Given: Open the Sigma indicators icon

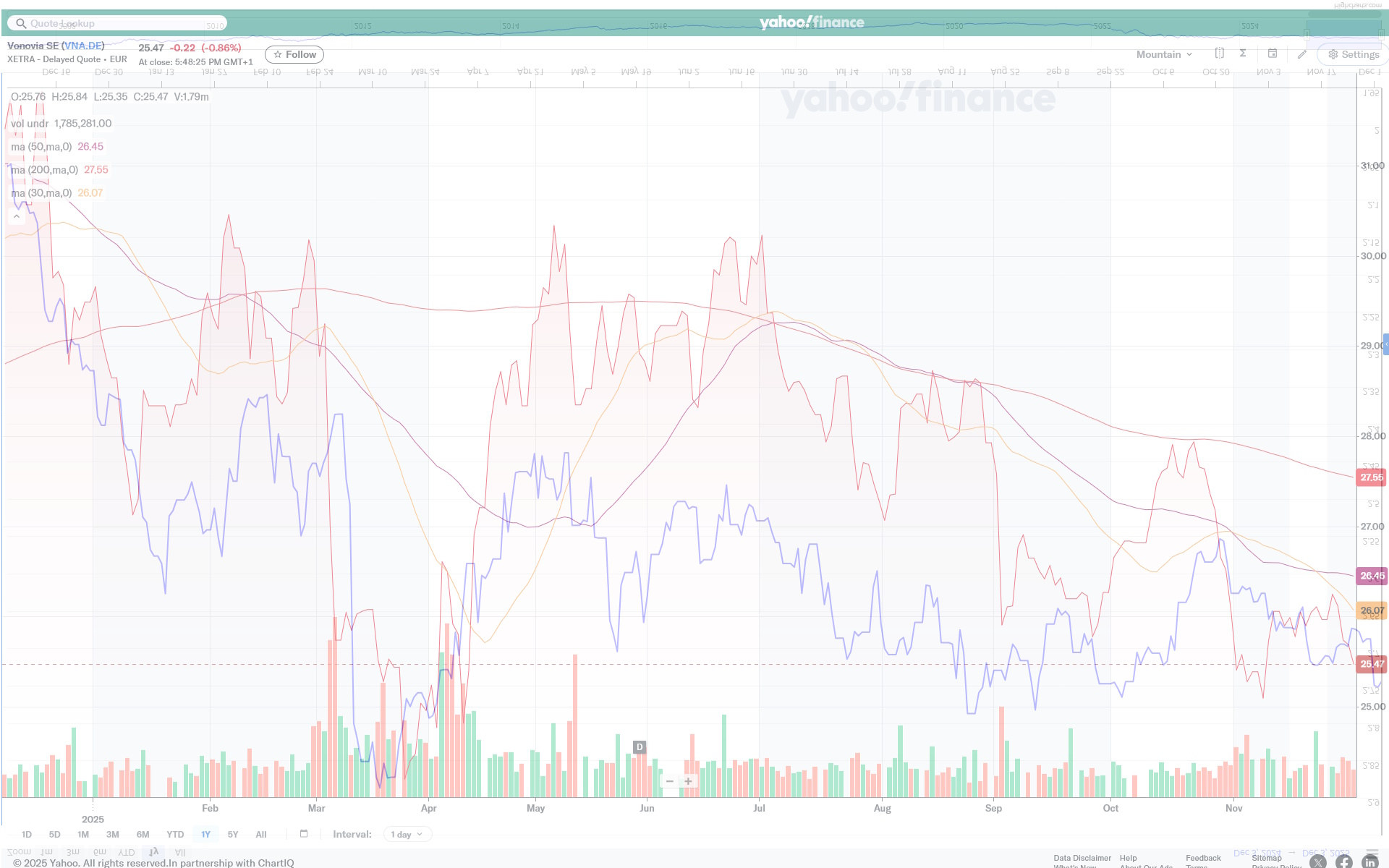Looking at the screenshot, I should tap(1243, 54).
